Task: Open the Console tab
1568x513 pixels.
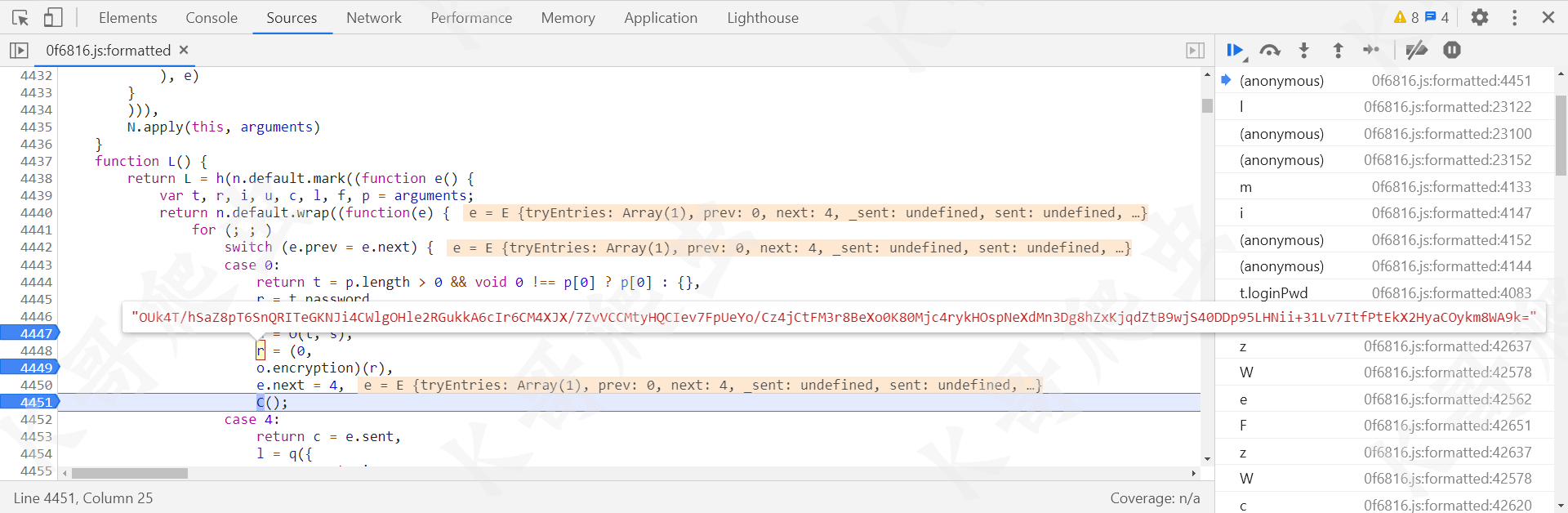Action: click(x=211, y=17)
